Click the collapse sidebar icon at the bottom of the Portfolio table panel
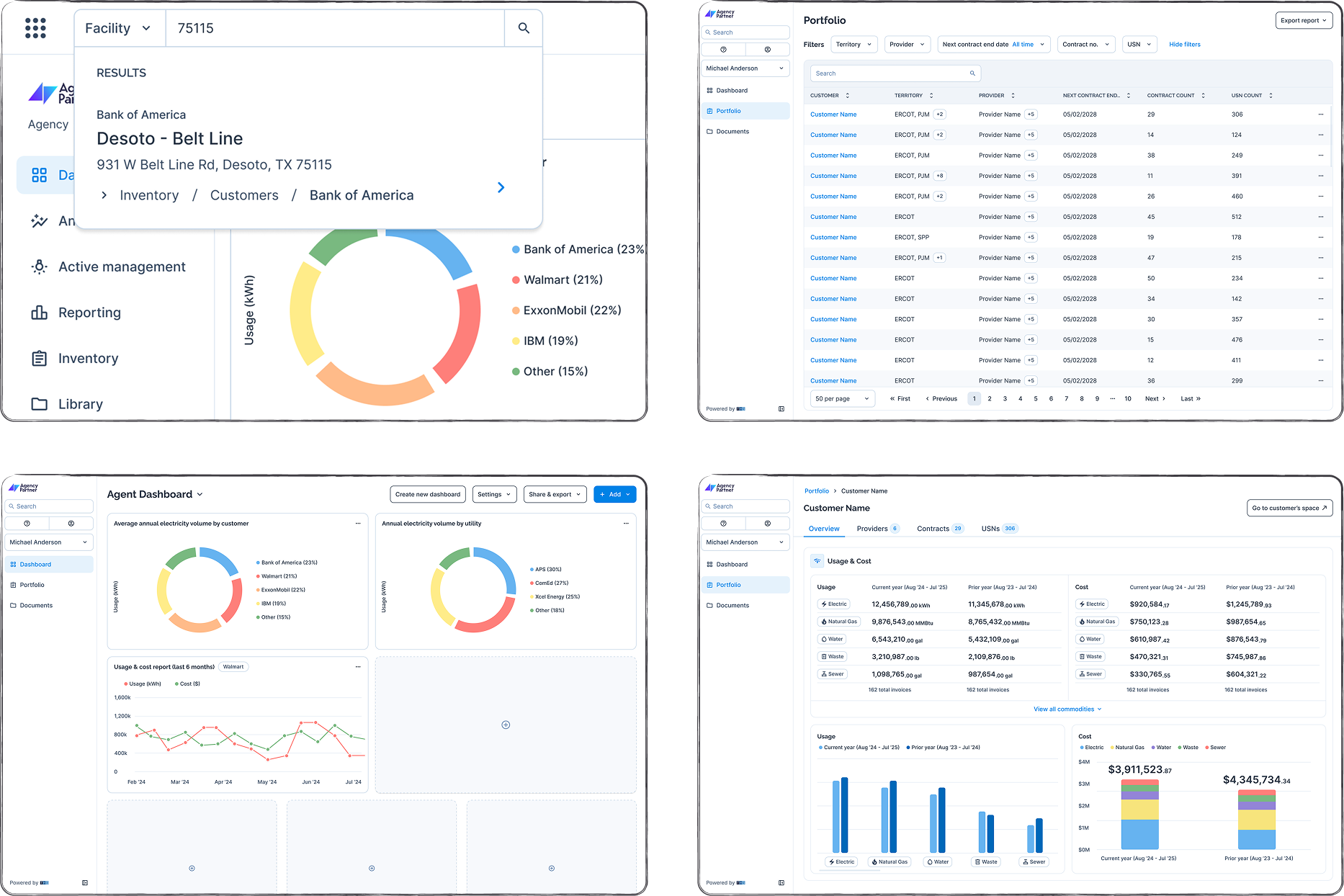 pyautogui.click(x=781, y=409)
